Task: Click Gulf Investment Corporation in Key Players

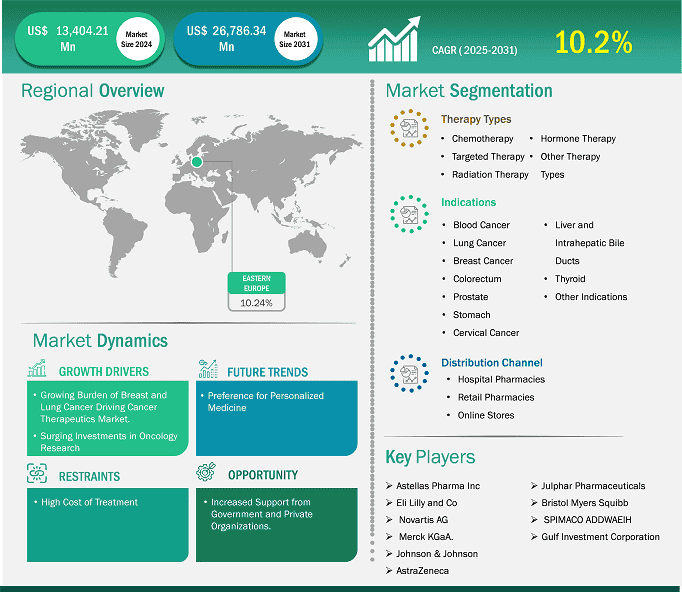Action: tap(600, 537)
